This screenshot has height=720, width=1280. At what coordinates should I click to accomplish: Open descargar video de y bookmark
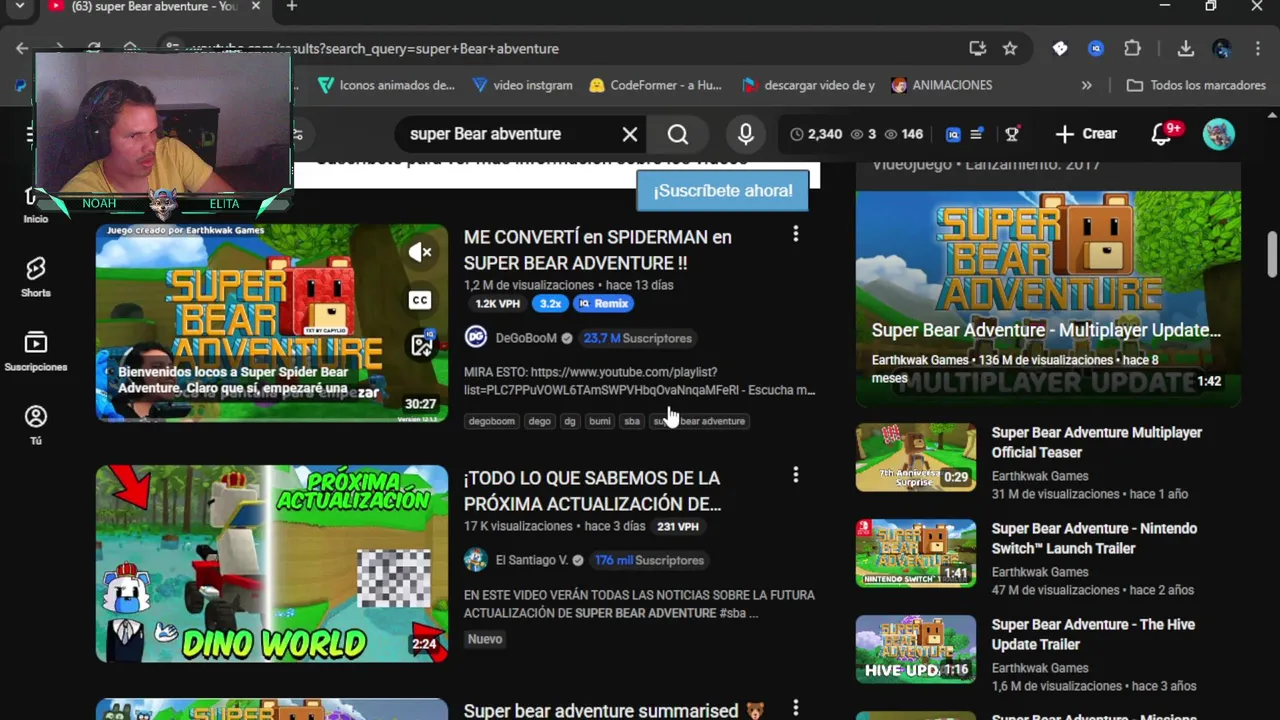(x=808, y=85)
